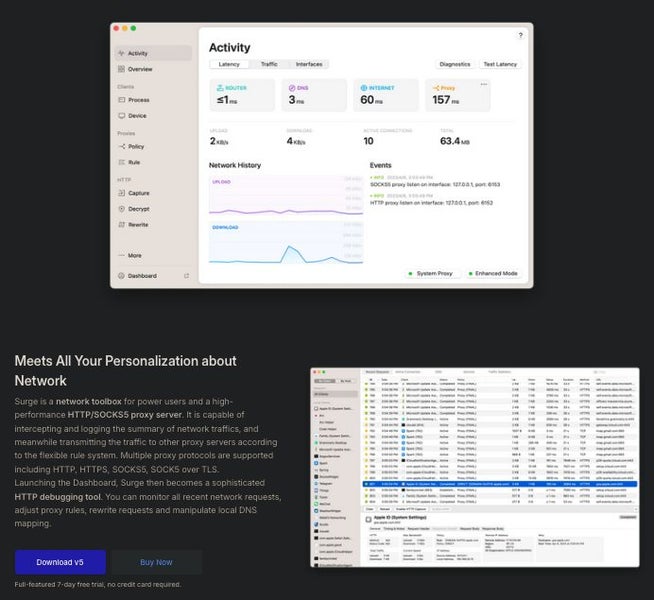Click the SOCKS5 proxy listen event
654x600 pixels.
(435, 181)
